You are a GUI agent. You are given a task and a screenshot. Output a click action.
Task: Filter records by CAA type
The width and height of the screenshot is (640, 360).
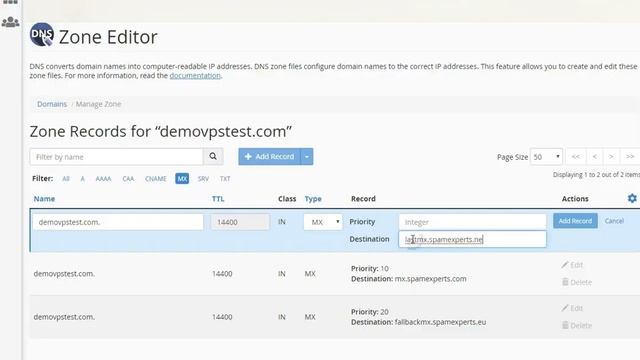click(x=128, y=179)
